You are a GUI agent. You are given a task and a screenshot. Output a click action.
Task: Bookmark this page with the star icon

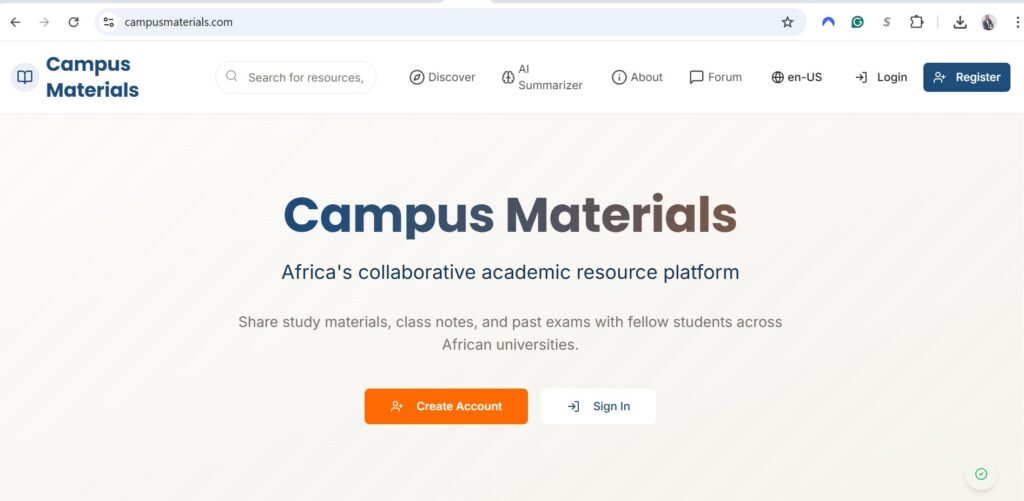point(787,22)
